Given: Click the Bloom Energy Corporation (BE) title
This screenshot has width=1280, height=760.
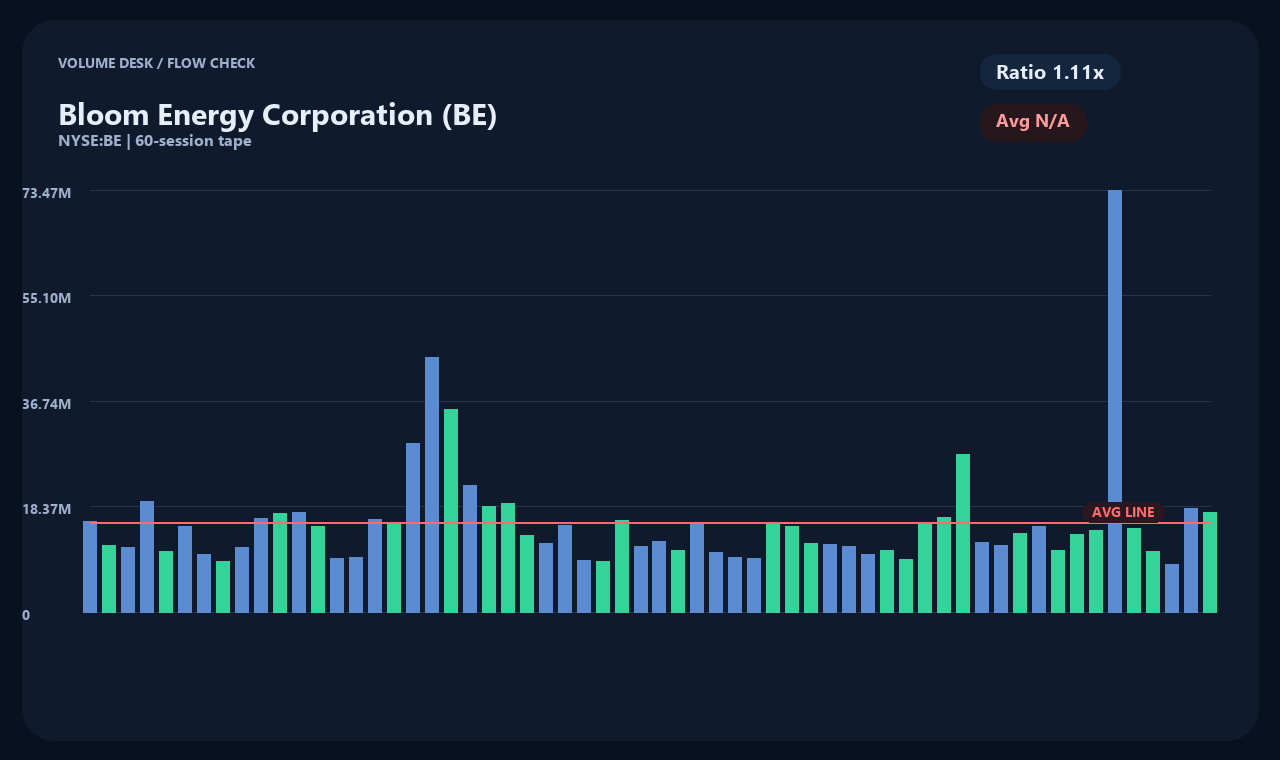Looking at the screenshot, I should coord(278,115).
